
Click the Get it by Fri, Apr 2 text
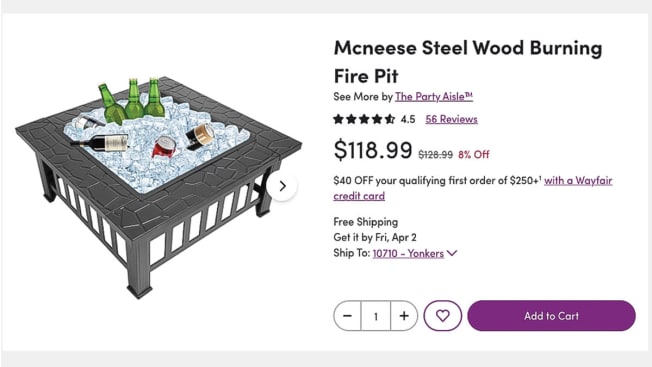[x=375, y=237]
